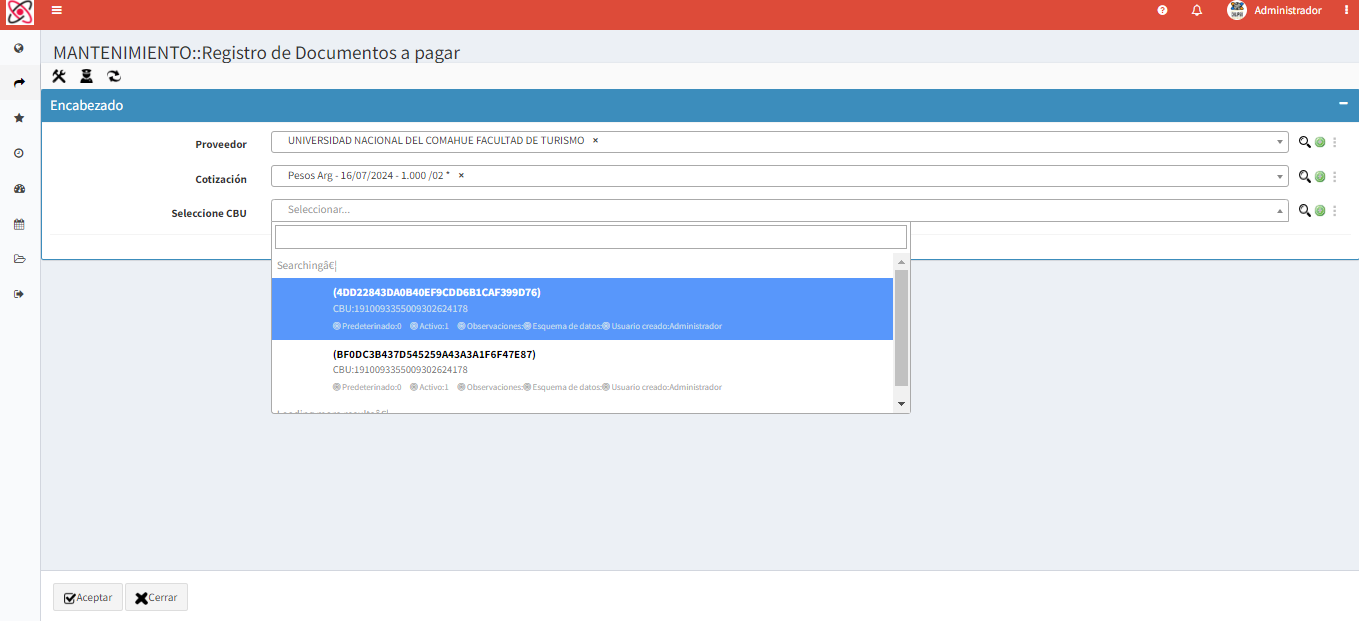The height and width of the screenshot is (621, 1359).
Task: Click the tools wrench icon below the title
Action: point(59,76)
